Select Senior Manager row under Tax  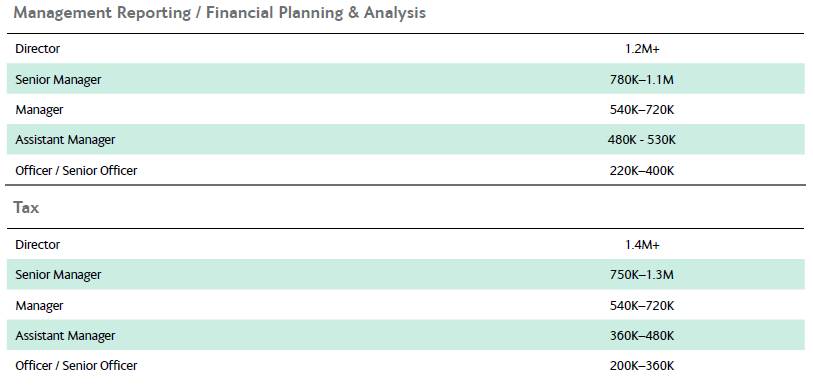coord(405,274)
